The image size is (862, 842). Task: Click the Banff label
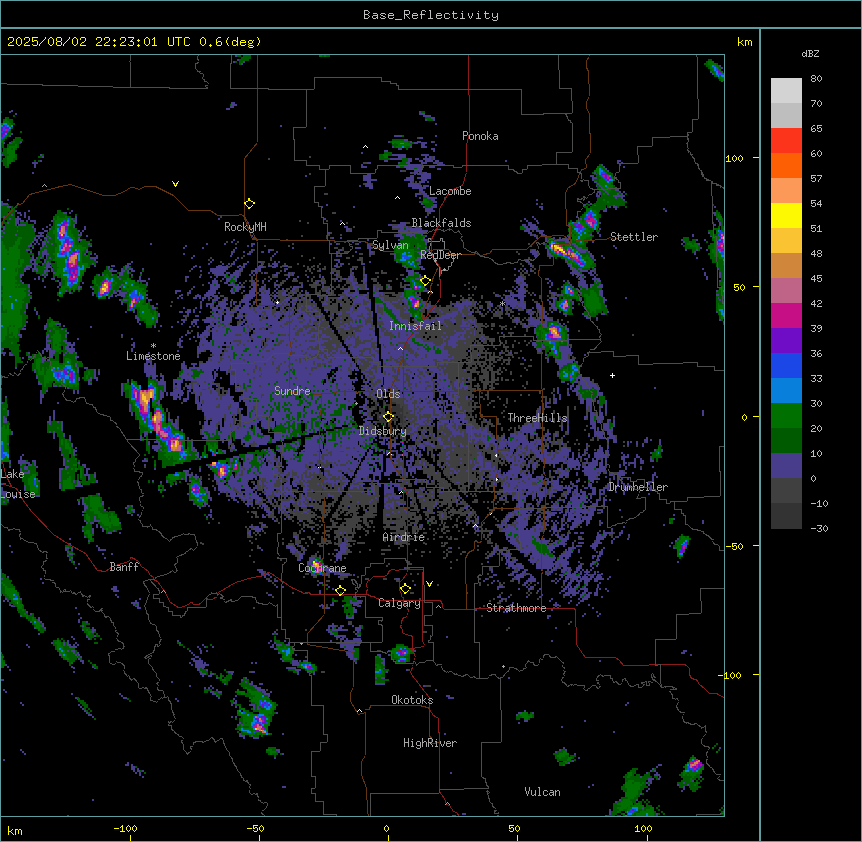[124, 567]
